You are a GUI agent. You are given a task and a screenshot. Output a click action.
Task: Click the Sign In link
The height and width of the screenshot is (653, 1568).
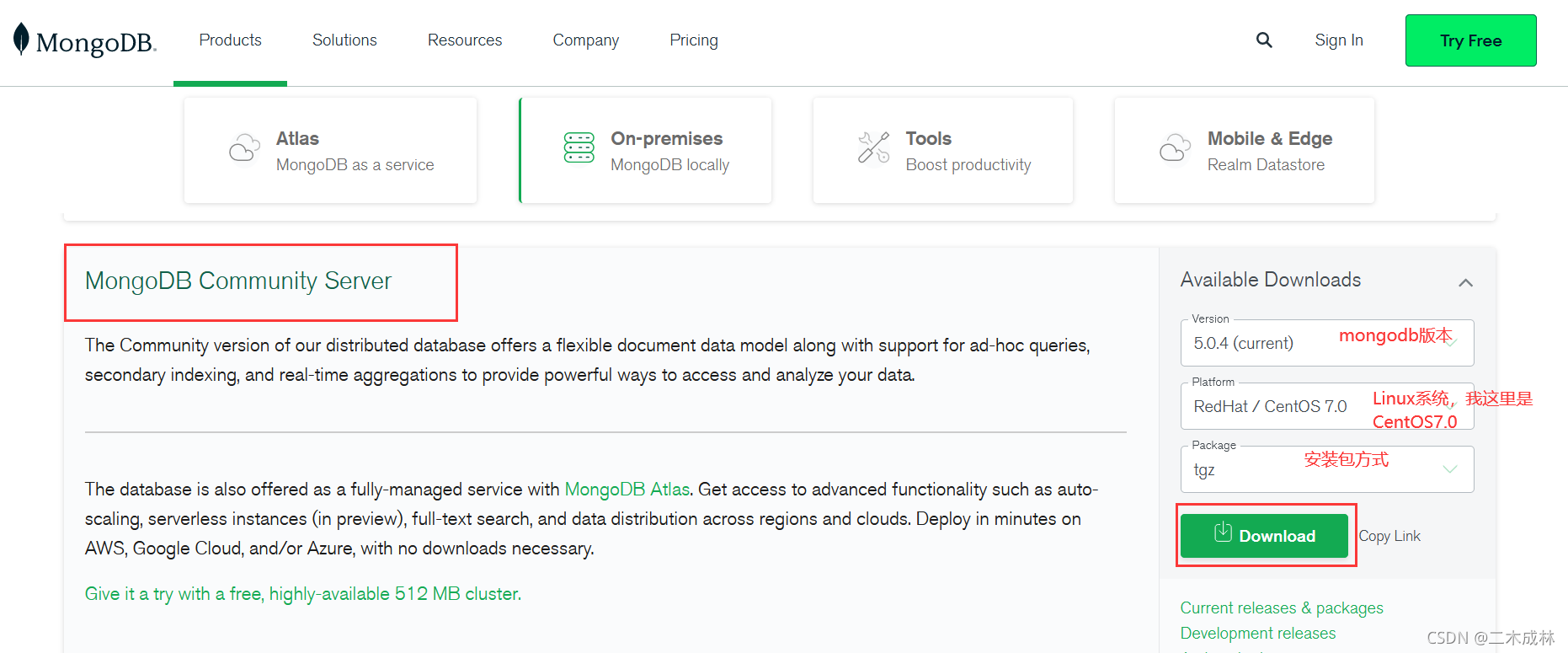tap(1339, 40)
